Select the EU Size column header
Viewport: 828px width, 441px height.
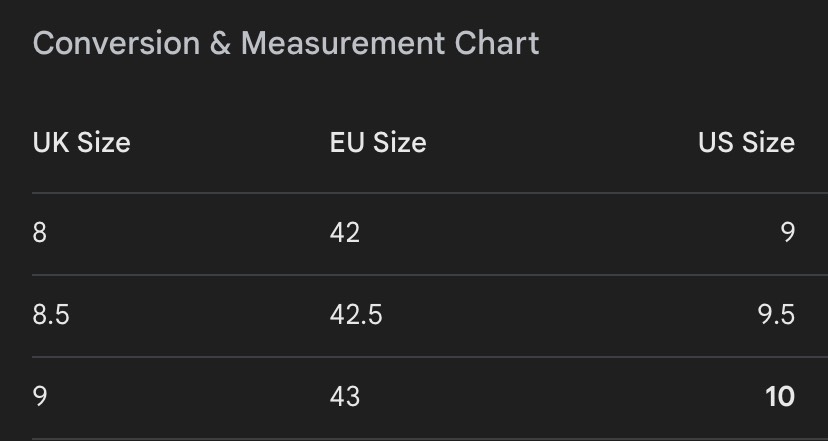pyautogui.click(x=378, y=143)
